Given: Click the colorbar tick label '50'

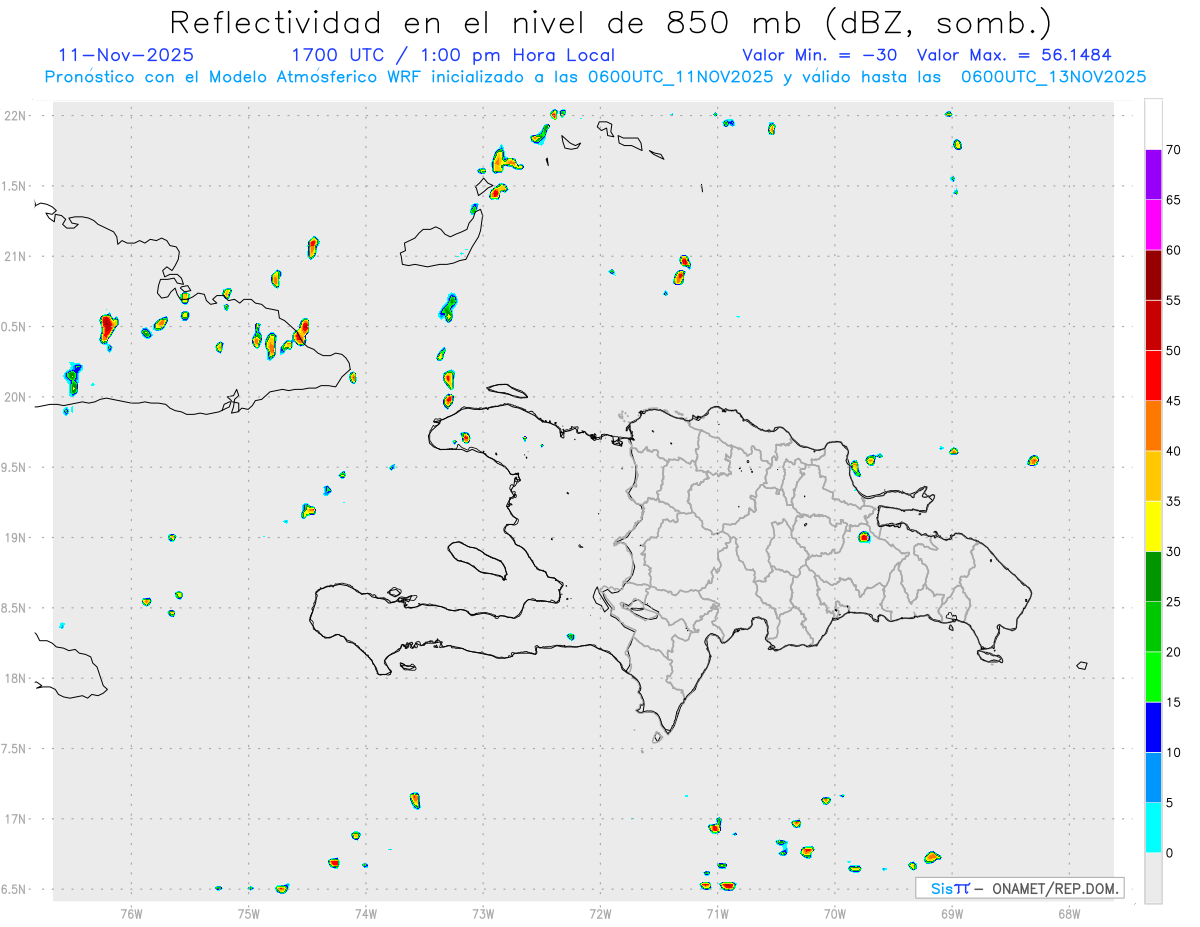Looking at the screenshot, I should coord(1173,351).
